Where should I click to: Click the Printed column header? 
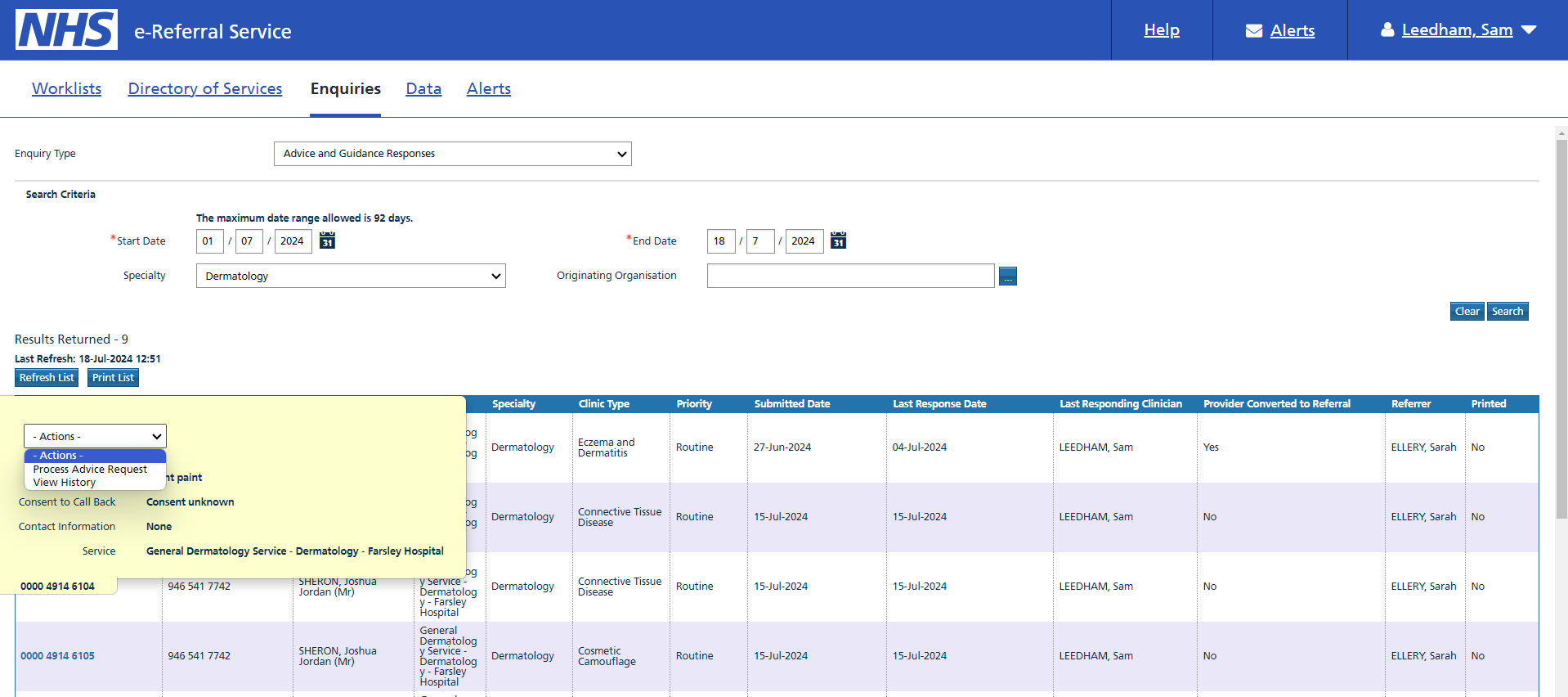1489,404
